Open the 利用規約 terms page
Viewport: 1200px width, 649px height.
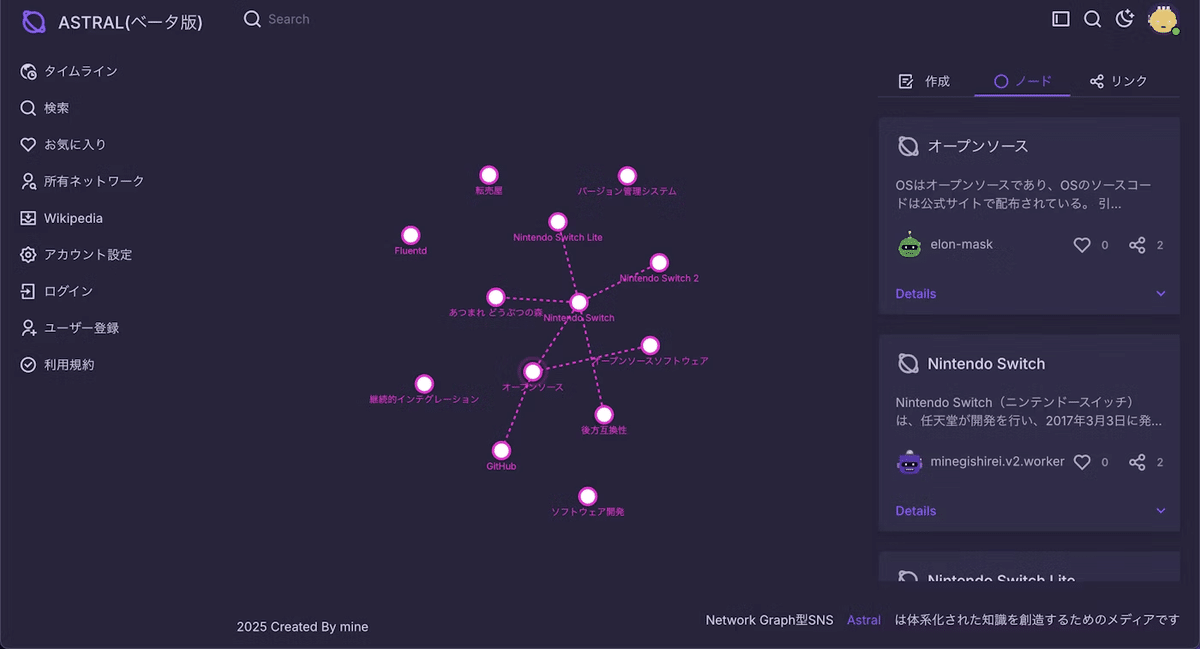[x=57, y=365]
